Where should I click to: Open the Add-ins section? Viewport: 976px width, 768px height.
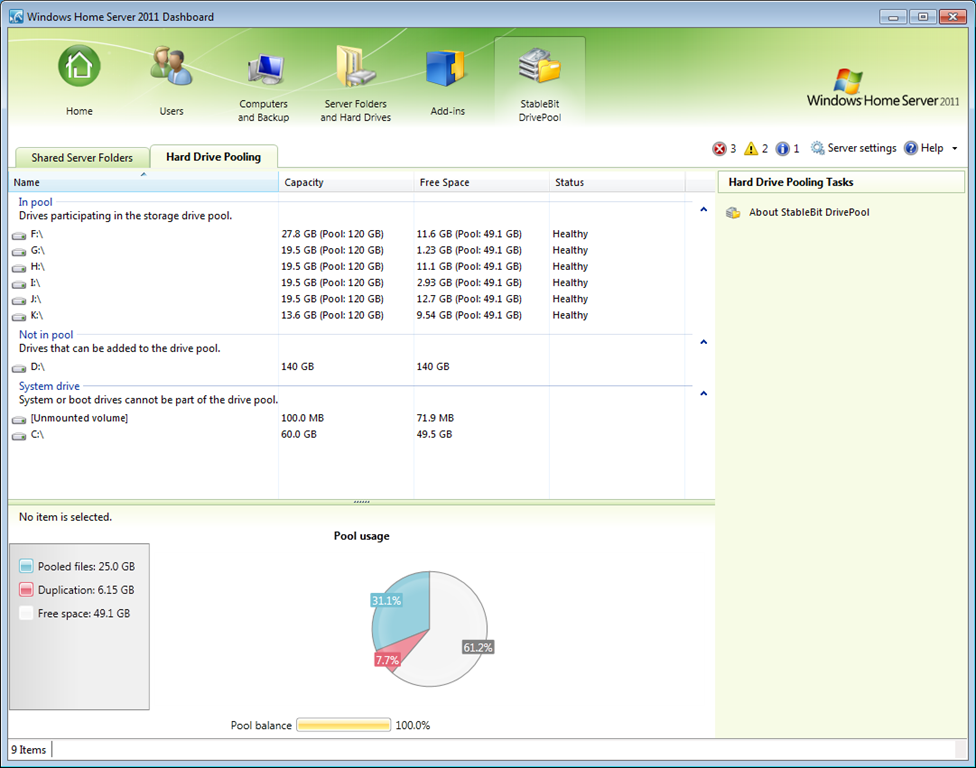click(447, 80)
